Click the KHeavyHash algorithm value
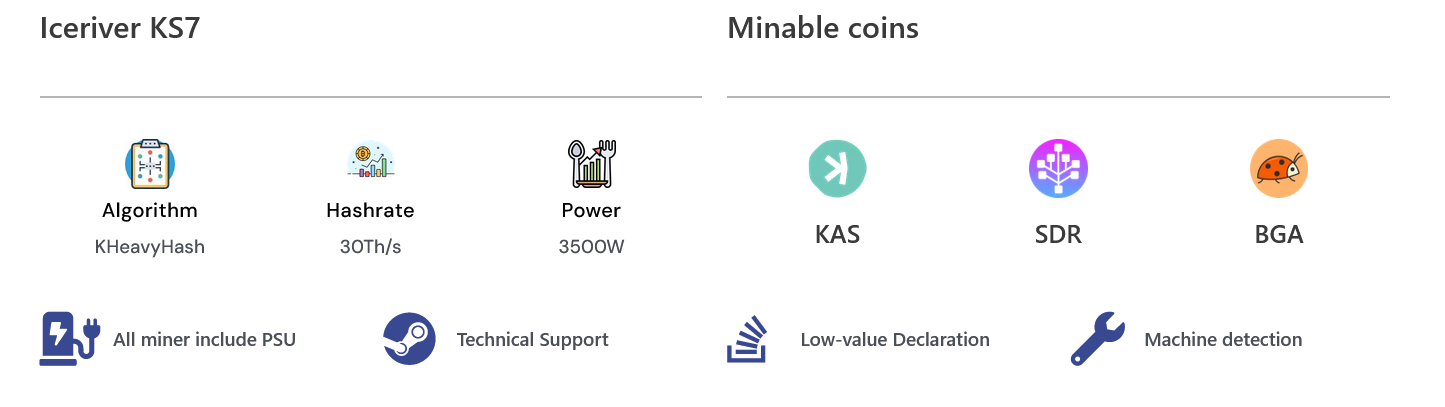This screenshot has width=1445, height=407. point(150,246)
